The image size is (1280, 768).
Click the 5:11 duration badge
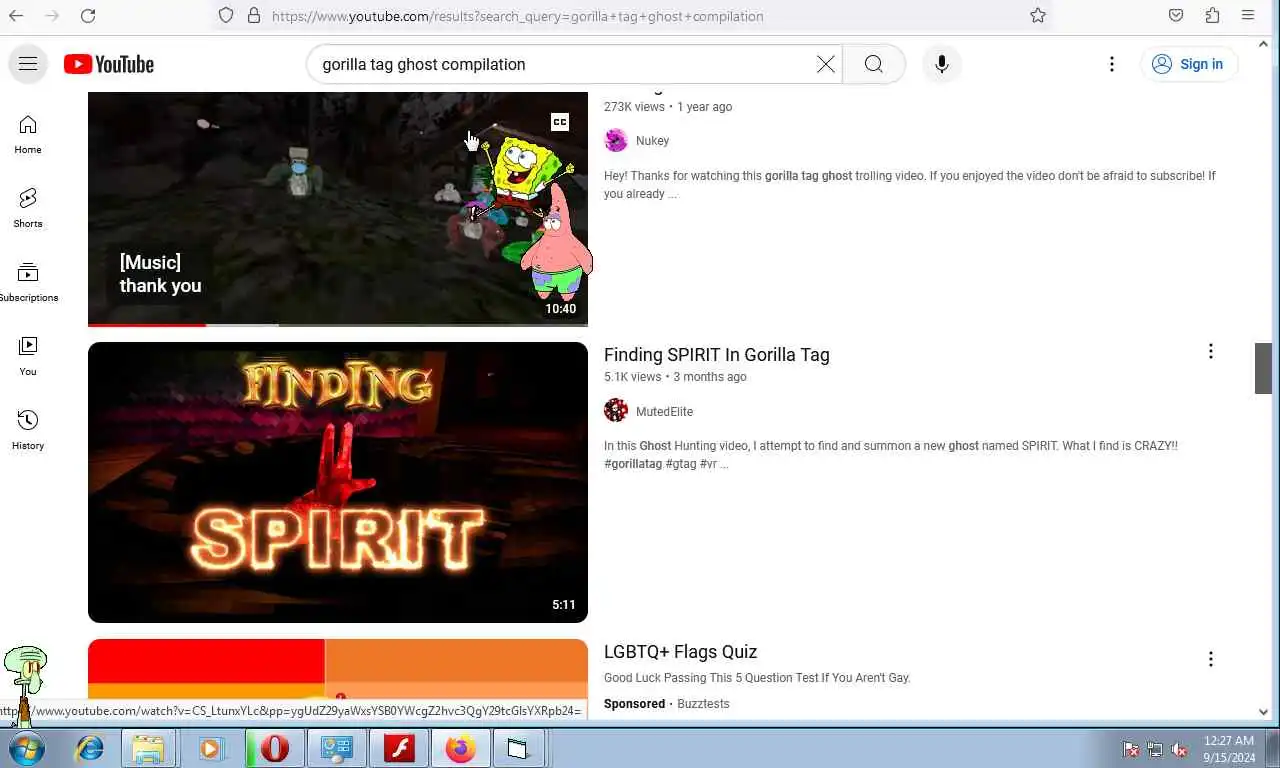coord(564,605)
